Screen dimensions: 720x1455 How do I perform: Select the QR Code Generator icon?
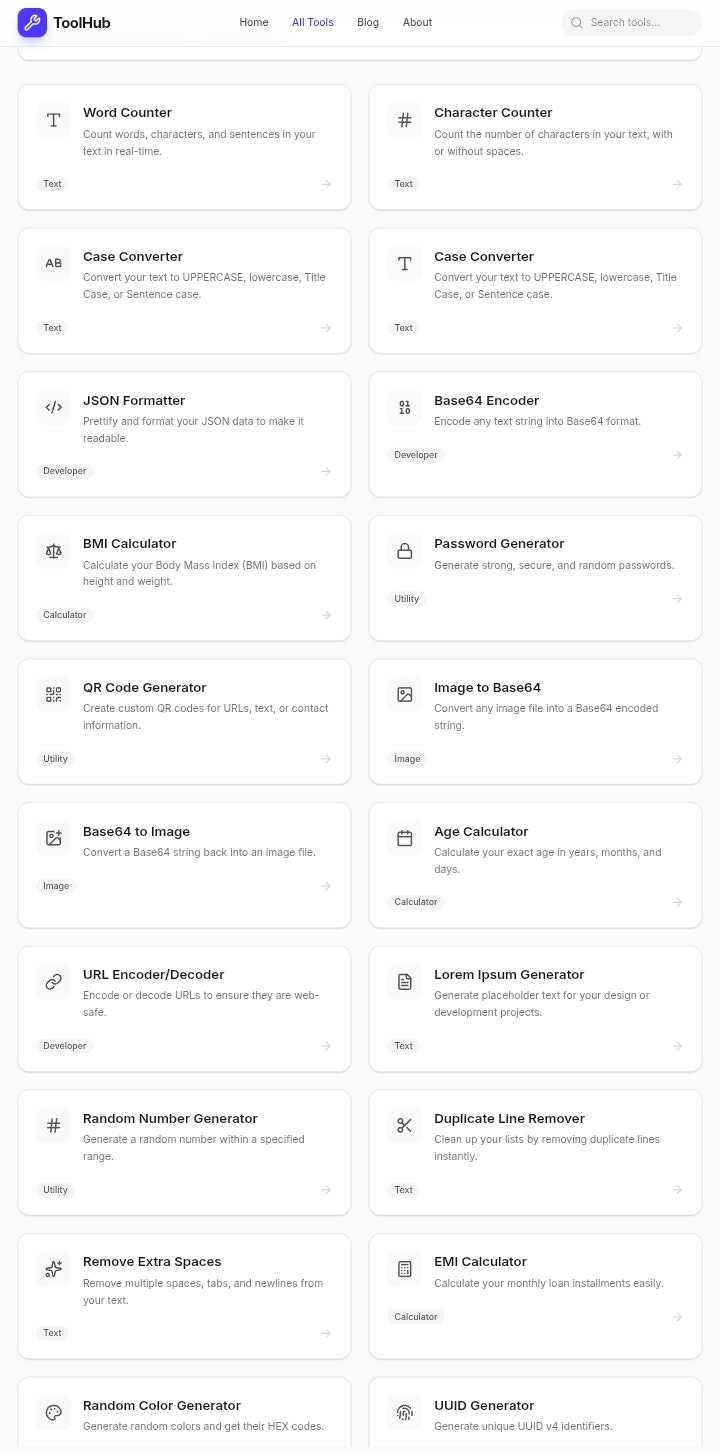point(53,694)
